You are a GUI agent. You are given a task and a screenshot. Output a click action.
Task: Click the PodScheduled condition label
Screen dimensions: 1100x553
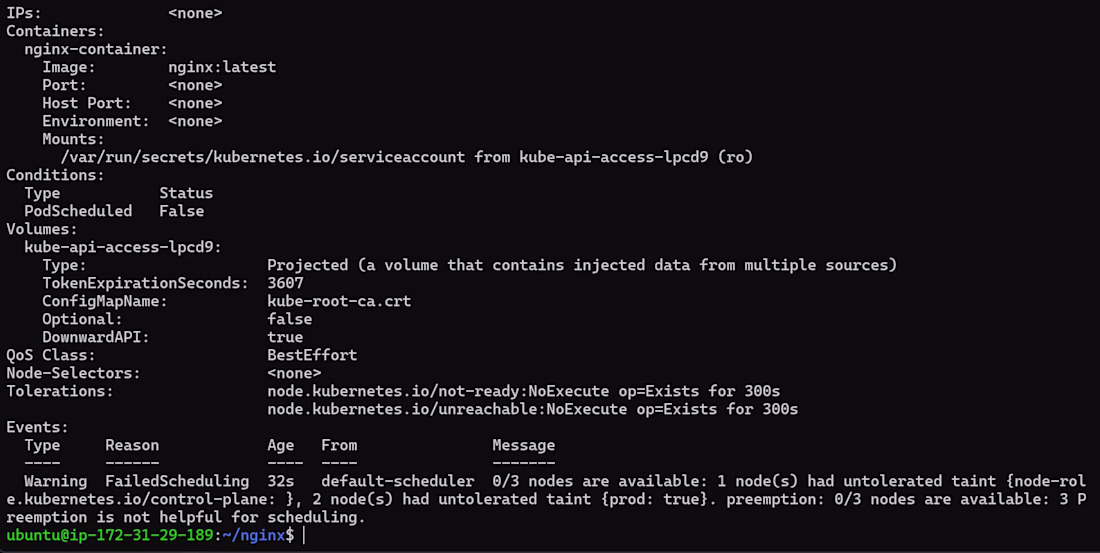[78, 211]
